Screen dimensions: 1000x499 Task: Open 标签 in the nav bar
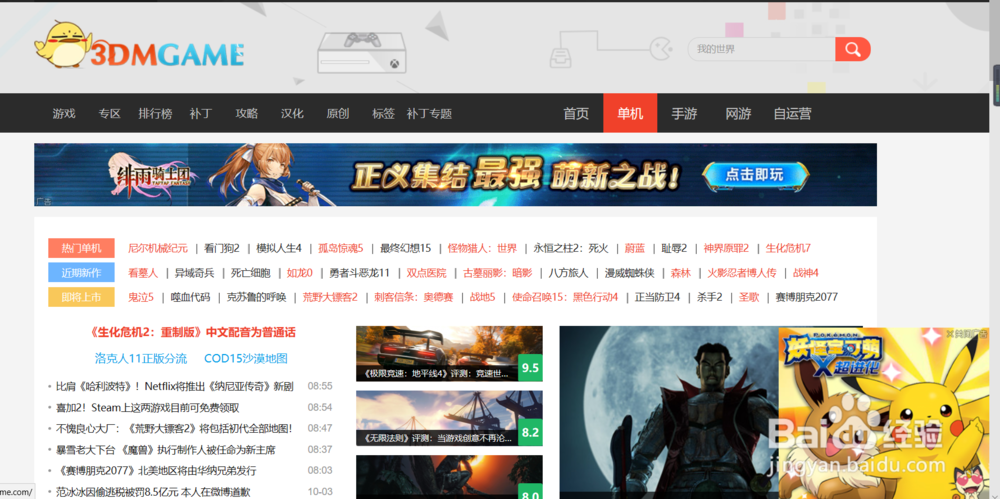[383, 114]
